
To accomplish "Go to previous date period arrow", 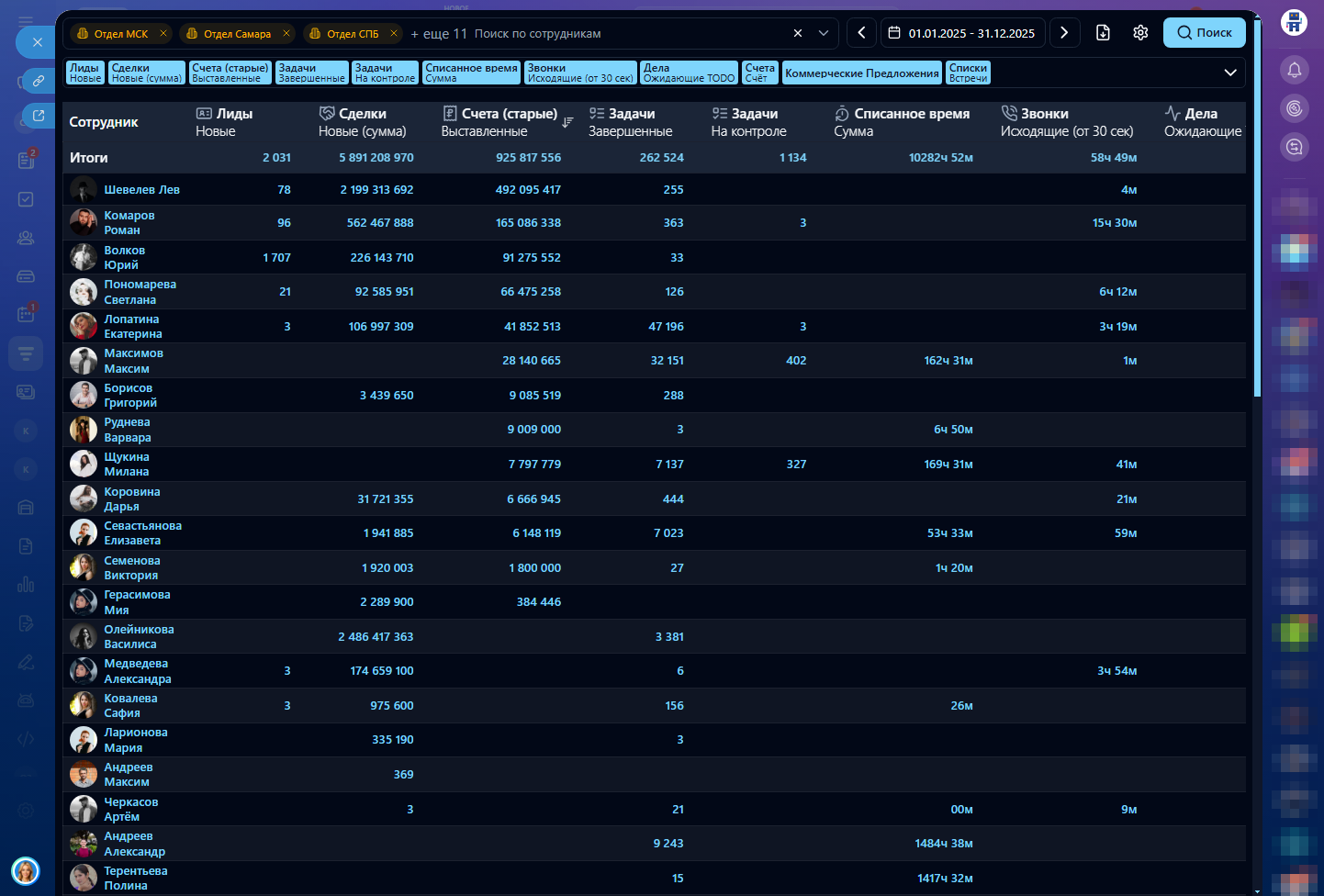I will point(861,33).
